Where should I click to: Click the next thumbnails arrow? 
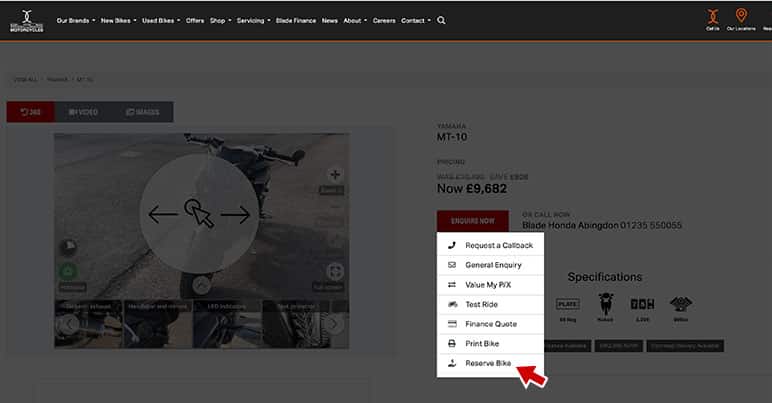click(x=334, y=324)
